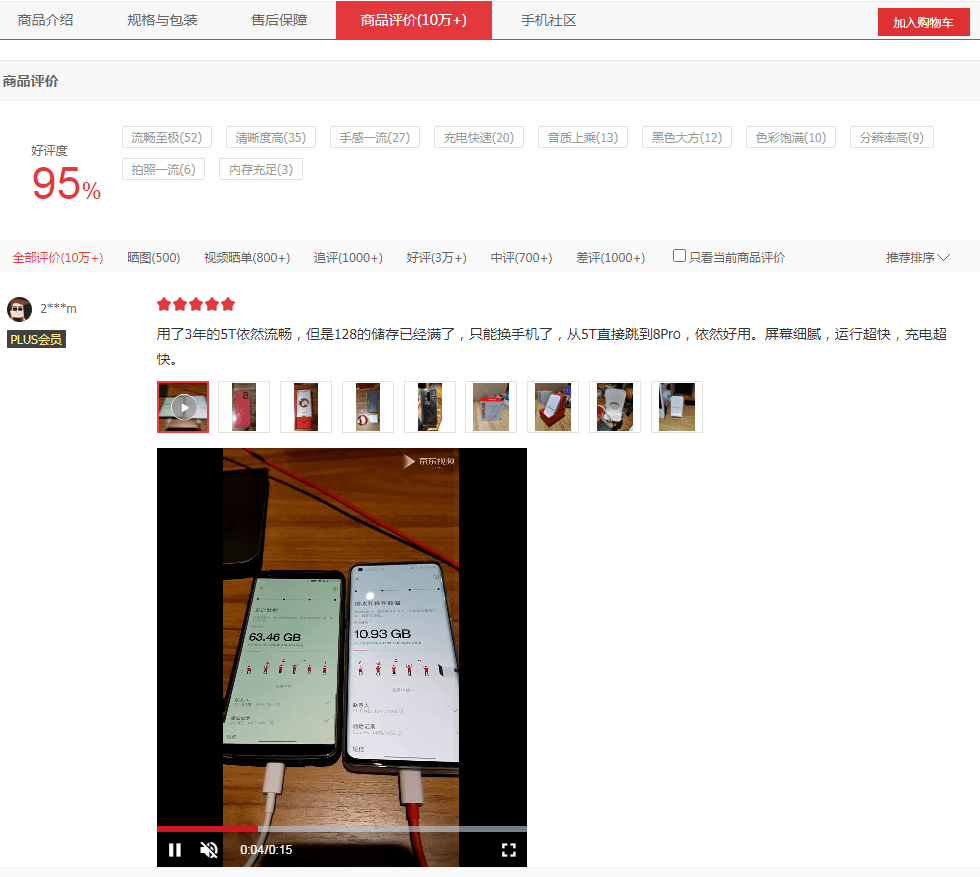Click 加入购物车 button
This screenshot has height=877, width=980.
[x=923, y=22]
